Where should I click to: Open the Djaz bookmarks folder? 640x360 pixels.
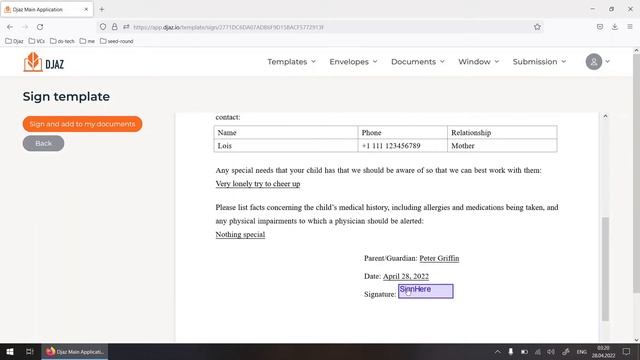pos(14,41)
